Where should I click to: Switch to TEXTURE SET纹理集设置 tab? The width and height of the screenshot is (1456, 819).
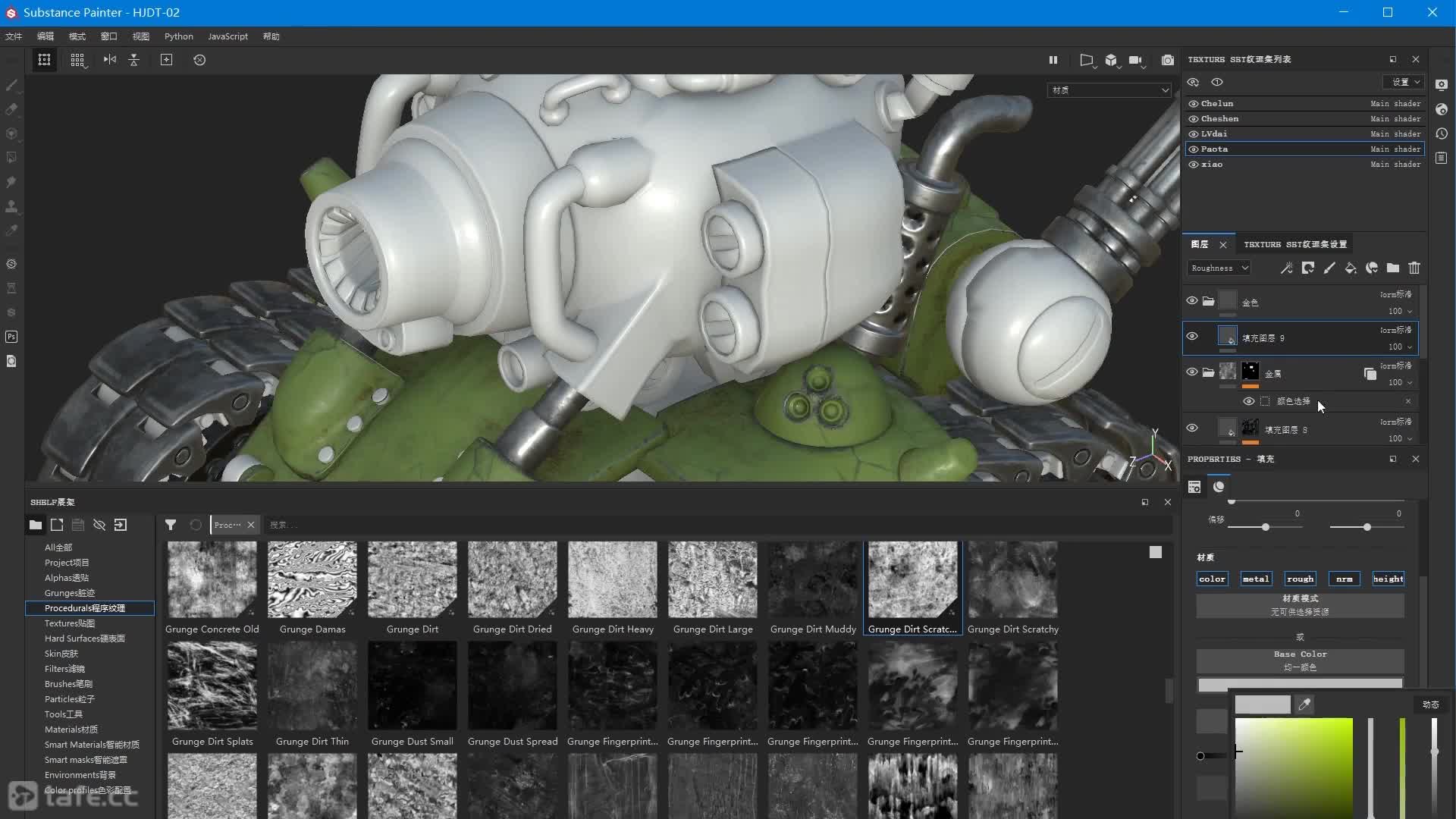coord(1294,244)
